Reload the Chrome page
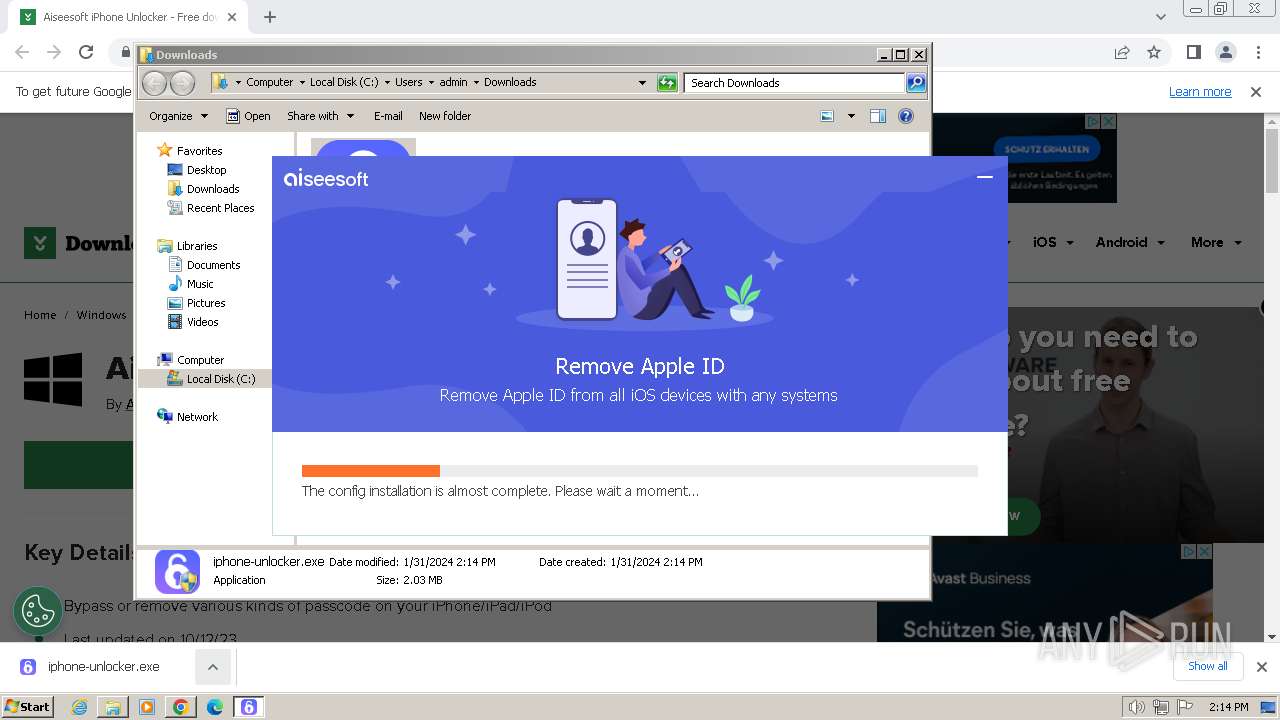Screen dimensions: 1280x720 [86, 52]
